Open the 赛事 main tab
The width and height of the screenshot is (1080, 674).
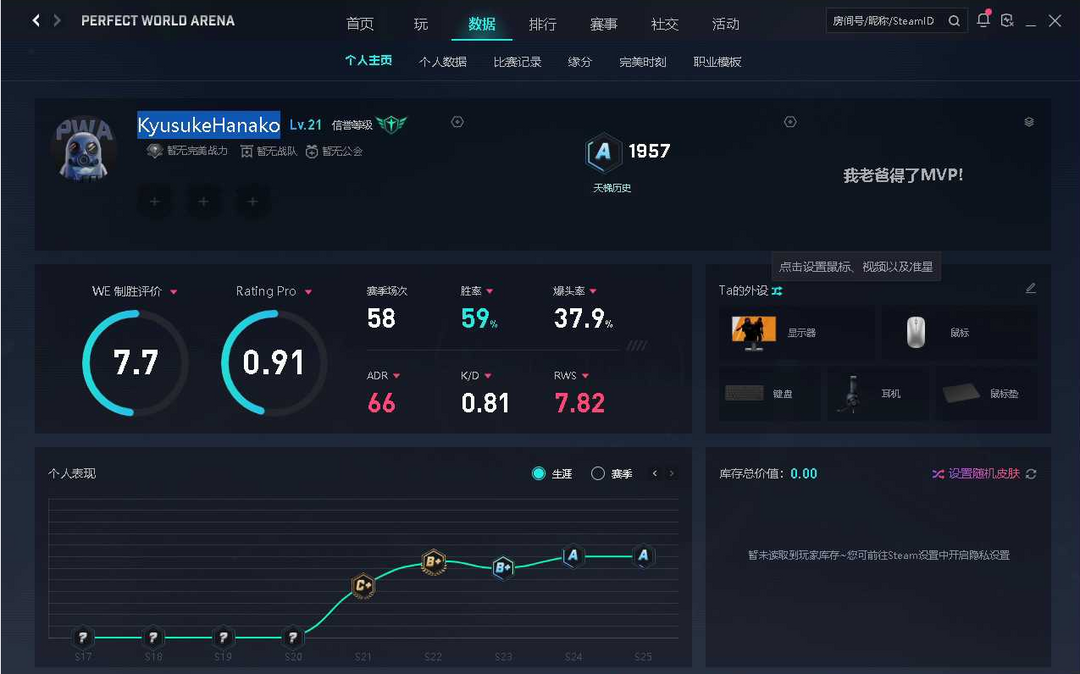coord(603,24)
